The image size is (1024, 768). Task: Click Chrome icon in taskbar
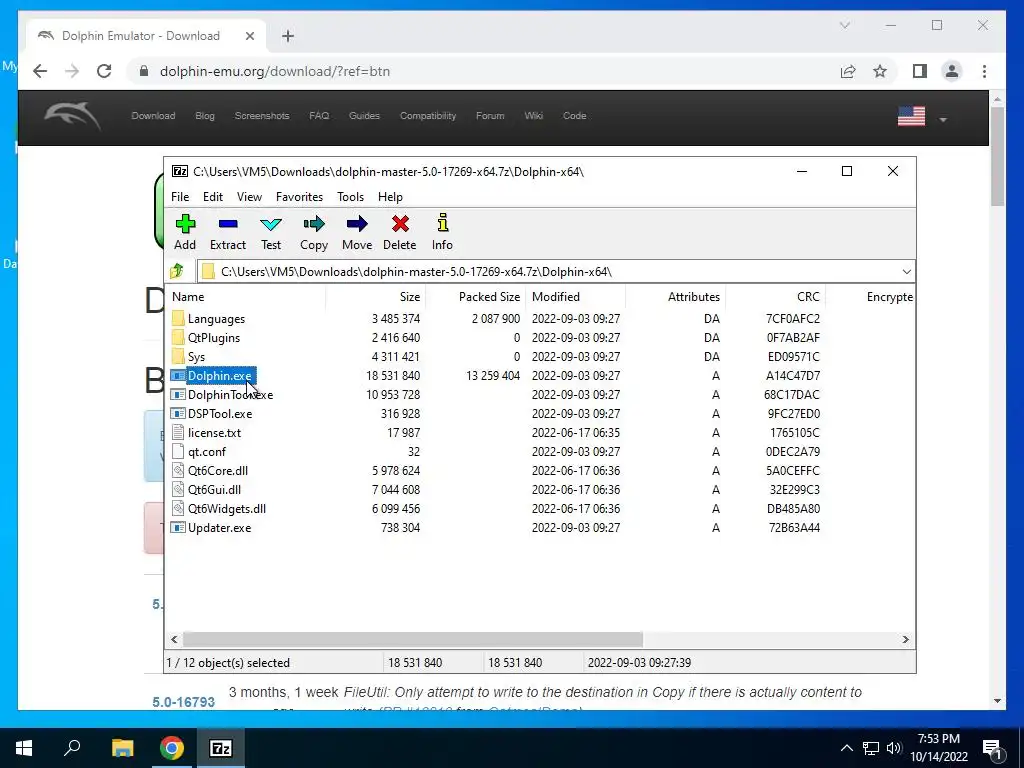pyautogui.click(x=171, y=748)
